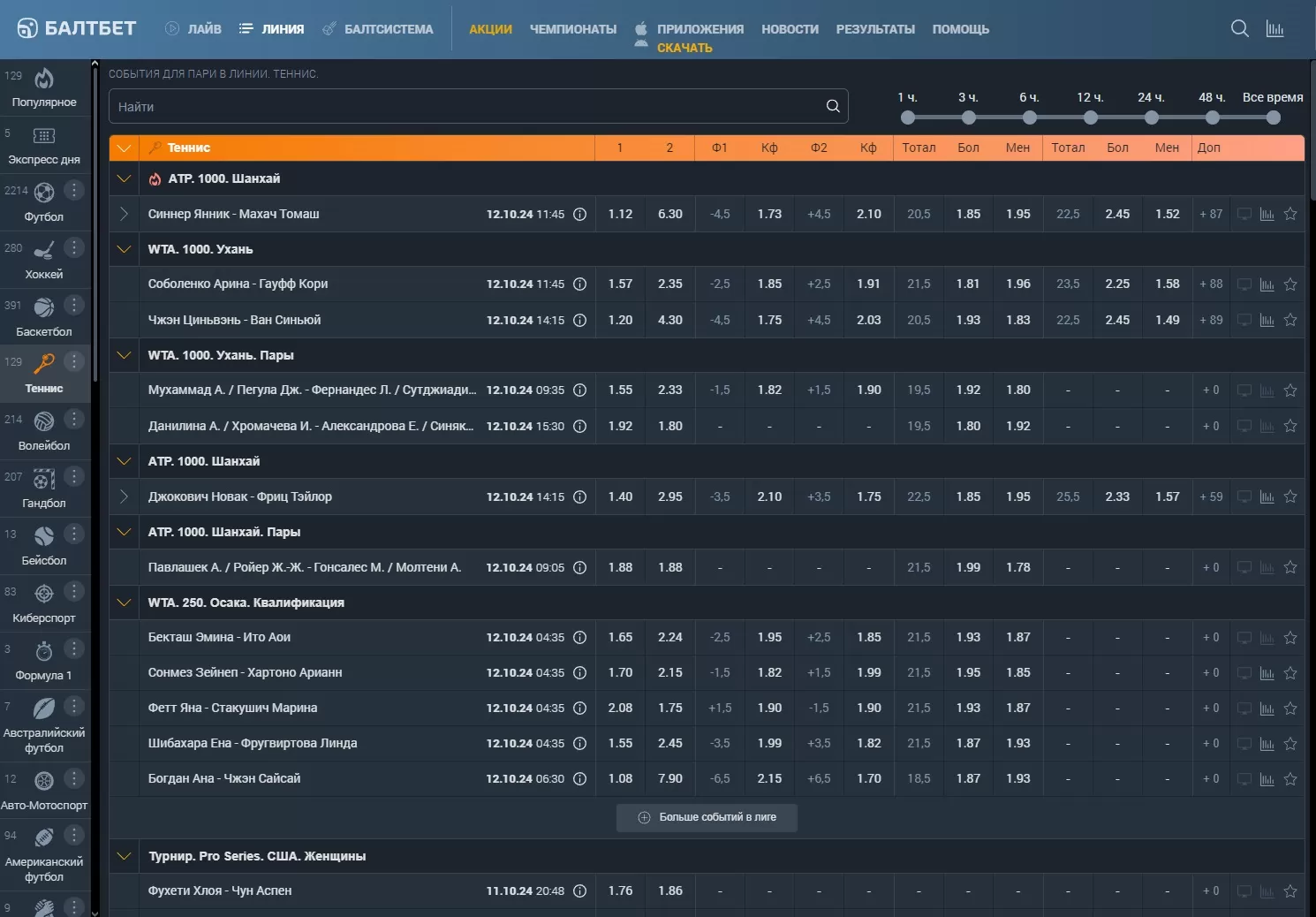Viewport: 1316px width, 917px height.
Task: Open statistics for Джокович Новак - Фриц Тэйлор
Action: pyautogui.click(x=1267, y=496)
